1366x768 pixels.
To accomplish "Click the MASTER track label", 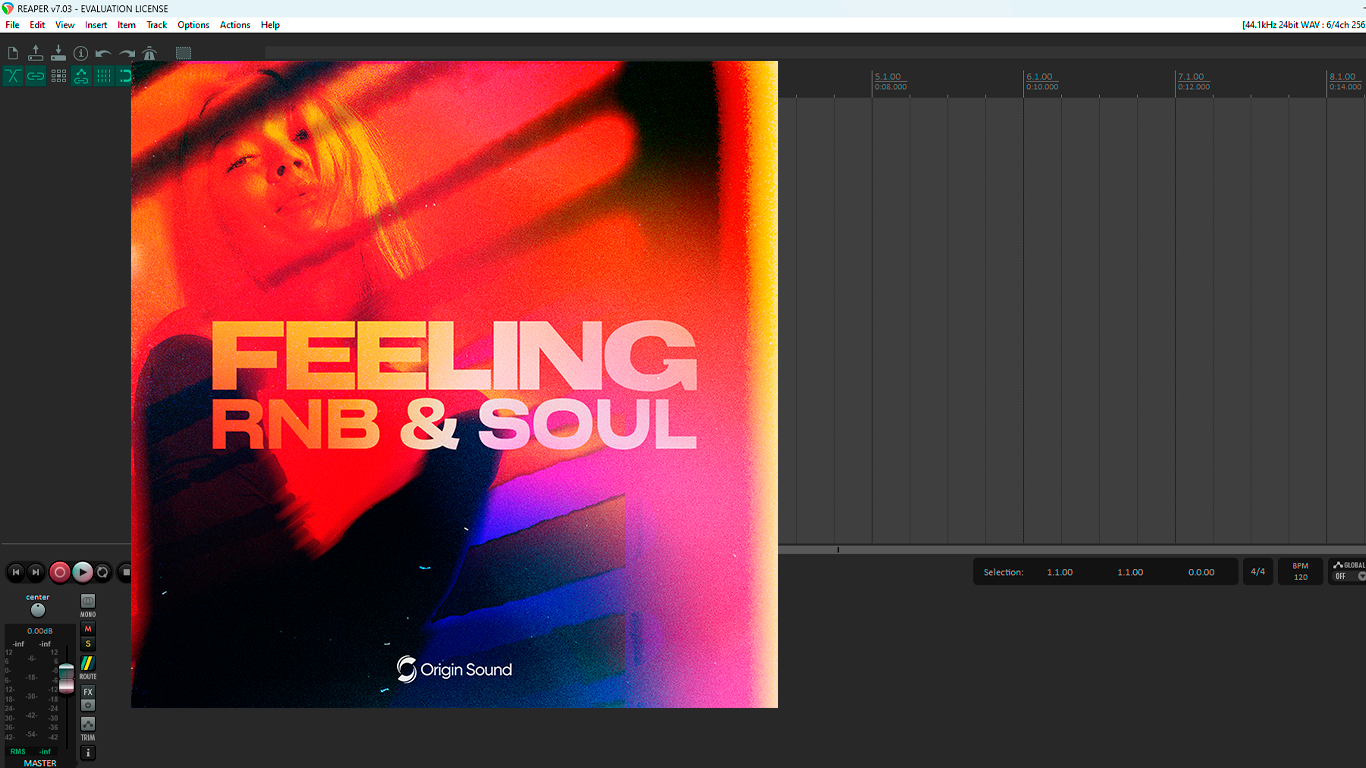I will point(40,763).
